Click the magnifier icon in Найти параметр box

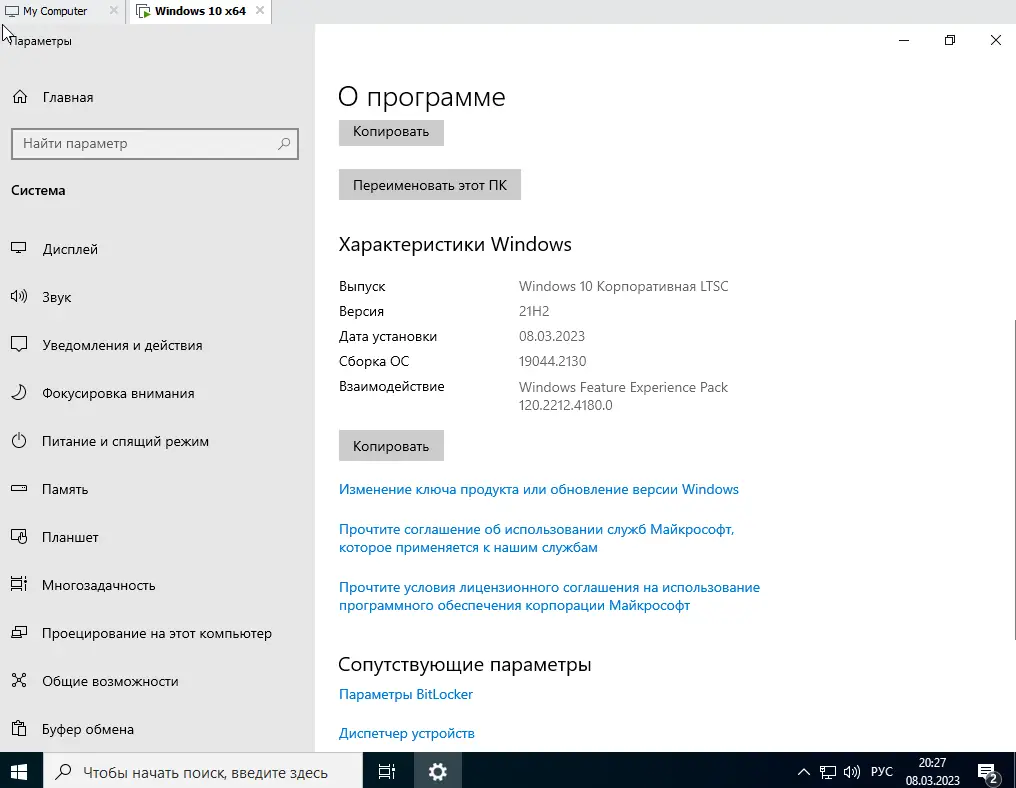tap(284, 144)
